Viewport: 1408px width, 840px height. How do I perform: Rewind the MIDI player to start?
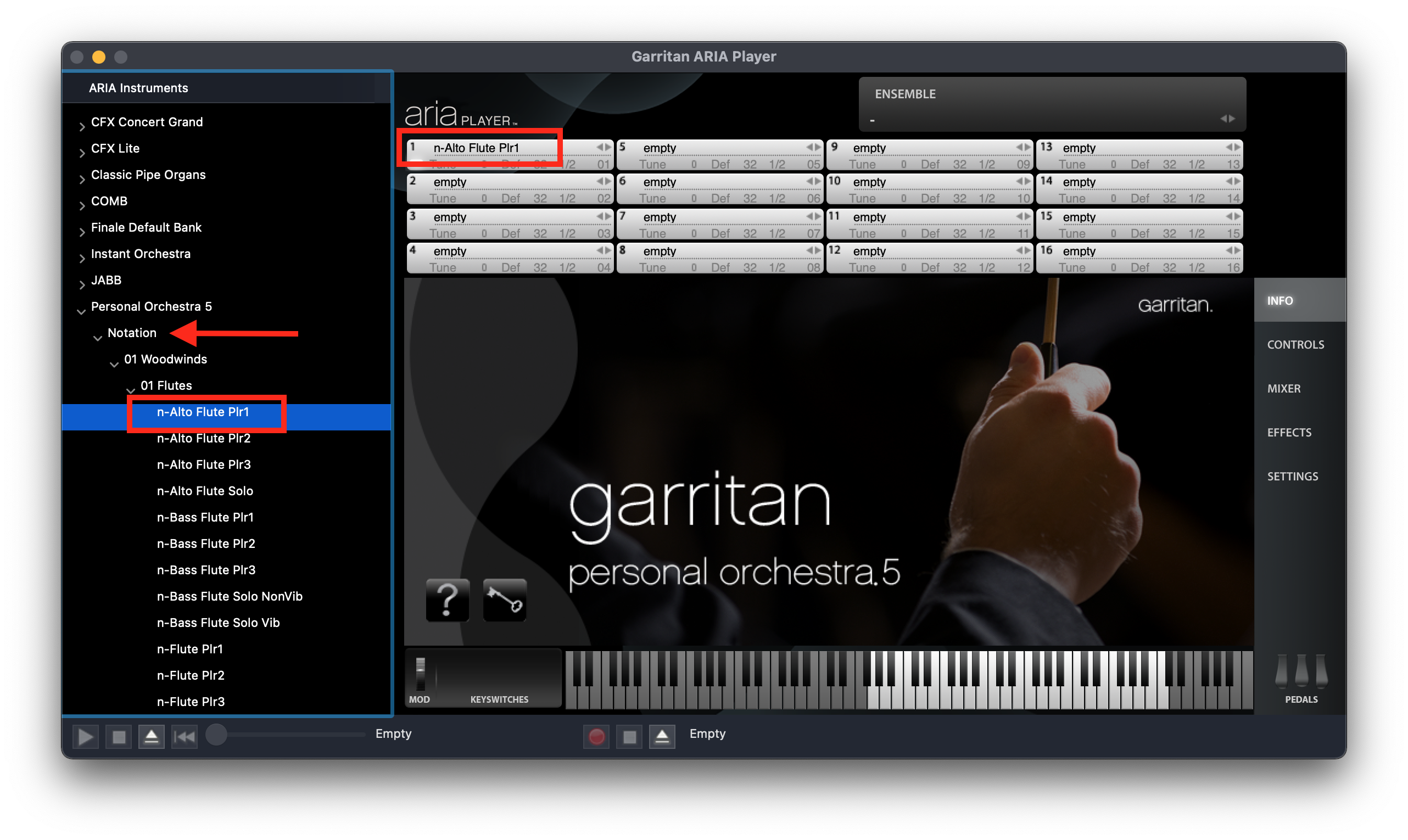point(184,736)
